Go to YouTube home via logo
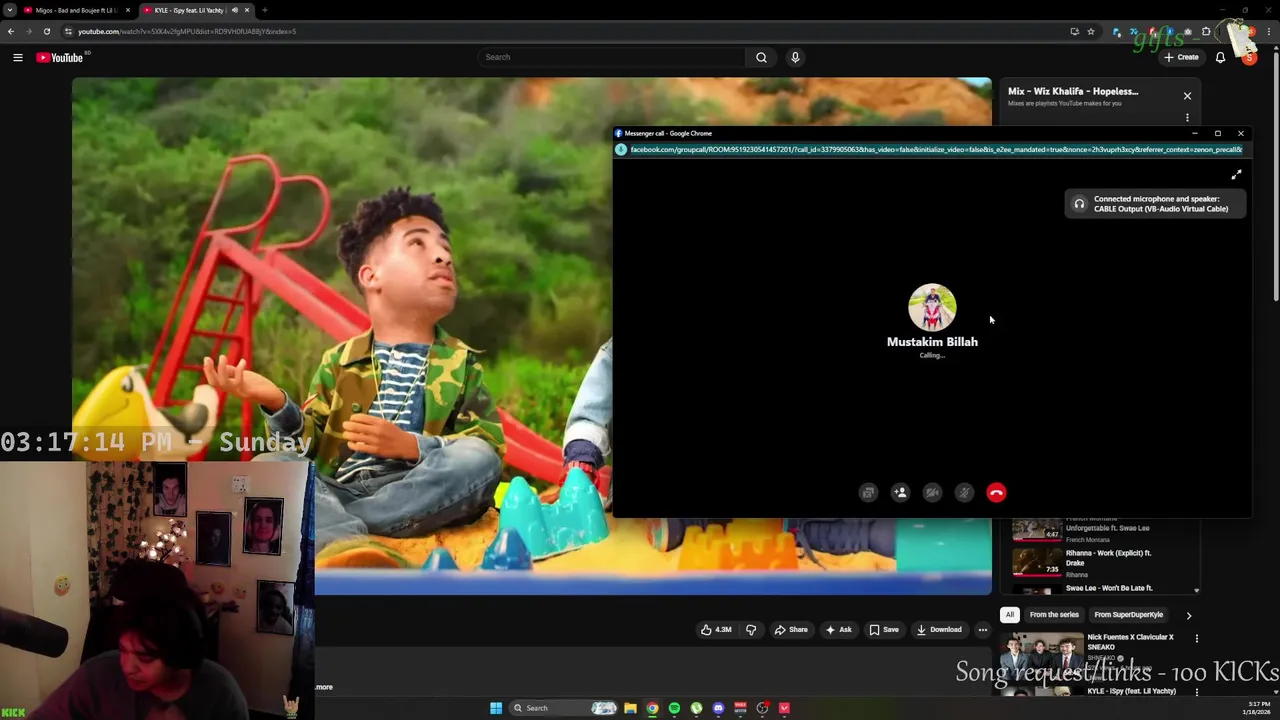 click(x=61, y=57)
